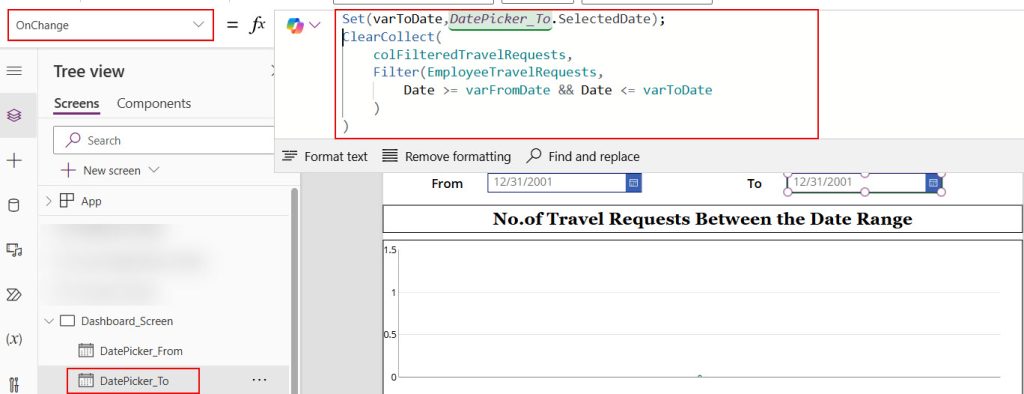This screenshot has height=394, width=1024.
Task: Click the fx formula icon
Action: (258, 25)
